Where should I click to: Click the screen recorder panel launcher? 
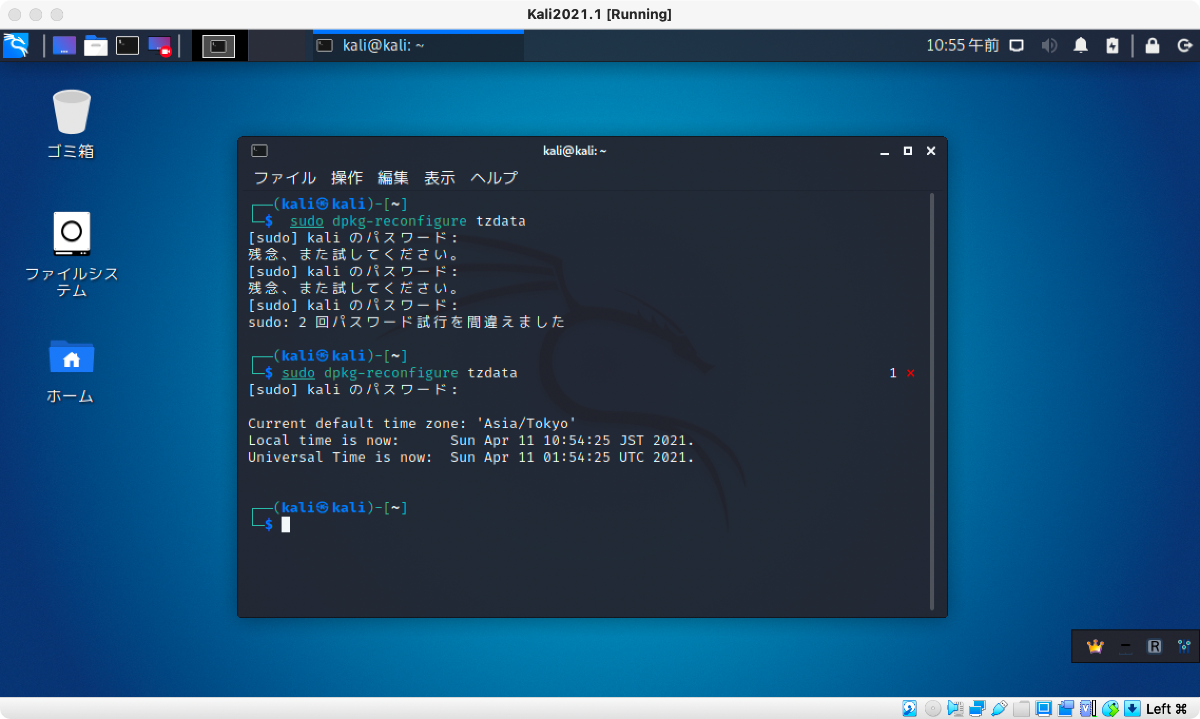(159, 45)
